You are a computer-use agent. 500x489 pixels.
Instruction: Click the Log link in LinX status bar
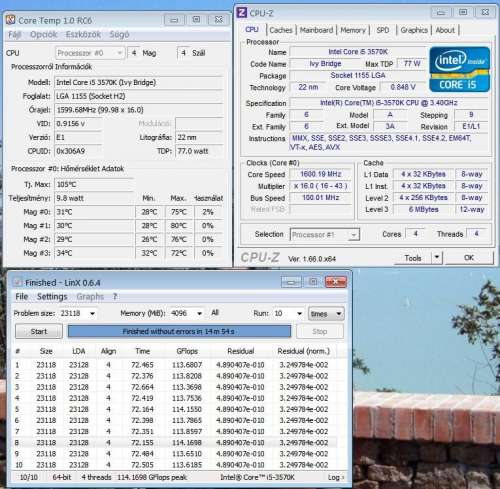335,477
